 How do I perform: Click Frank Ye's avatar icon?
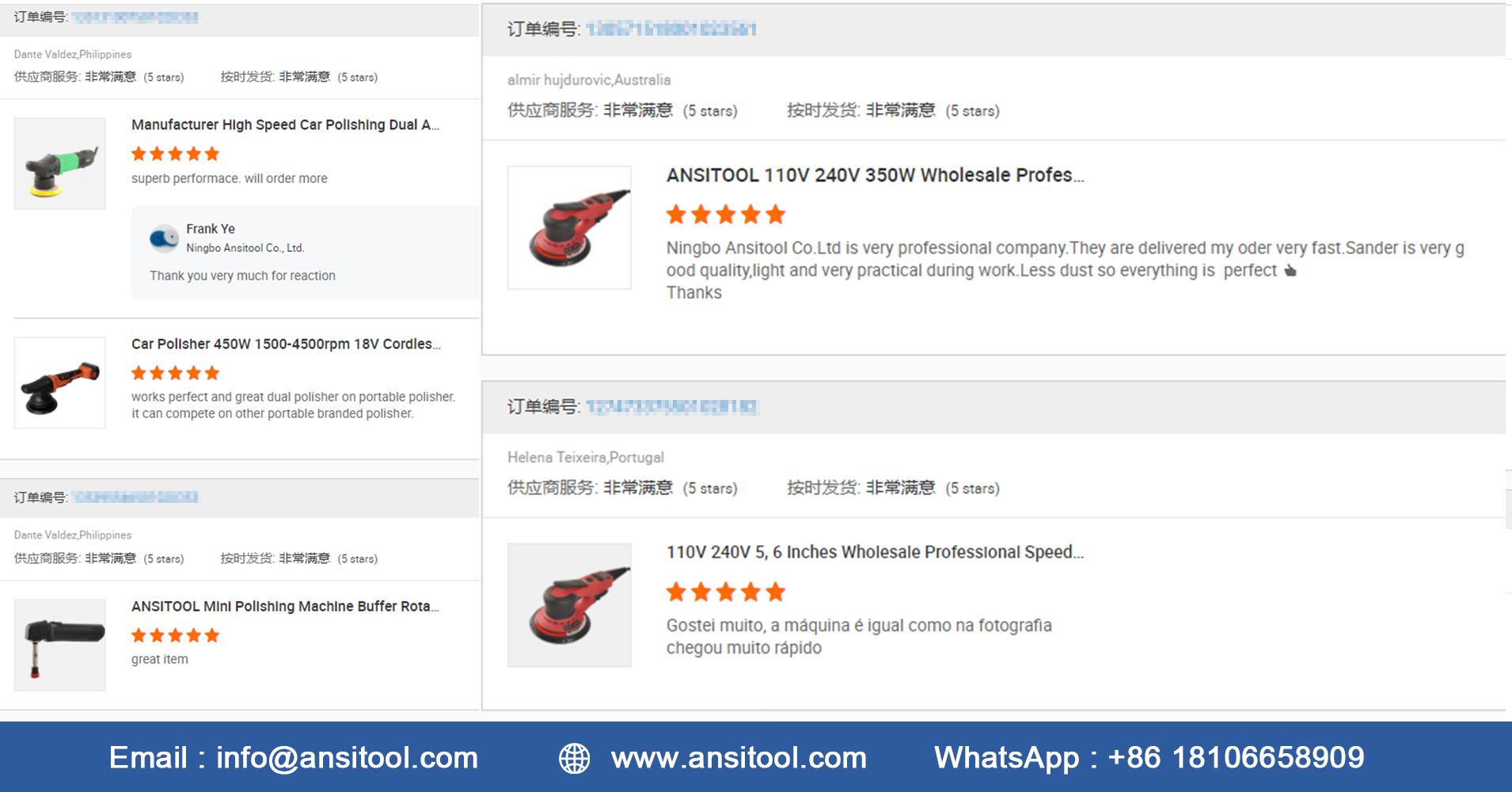[164, 238]
